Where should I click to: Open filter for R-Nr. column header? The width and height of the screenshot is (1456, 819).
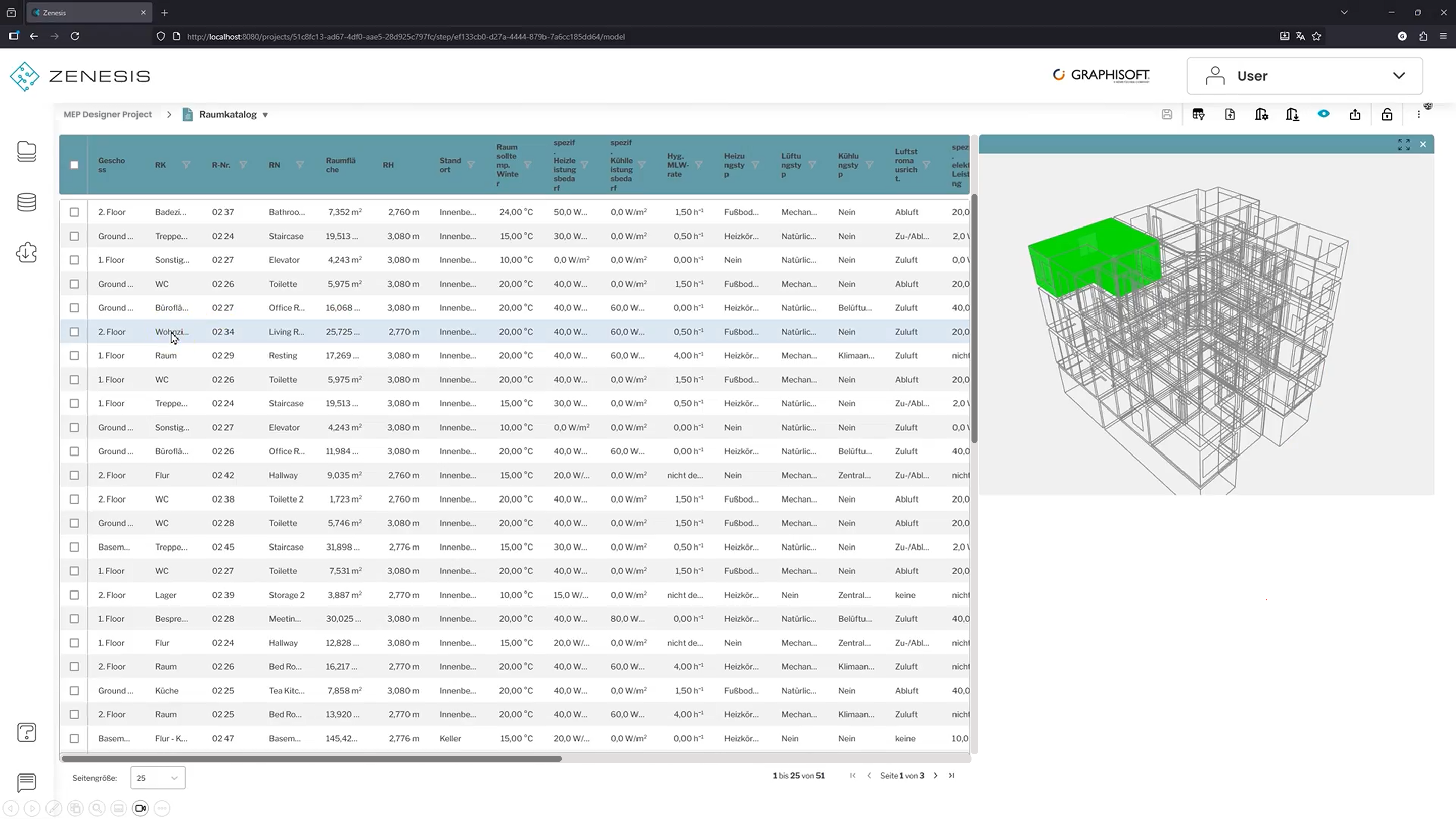point(243,165)
